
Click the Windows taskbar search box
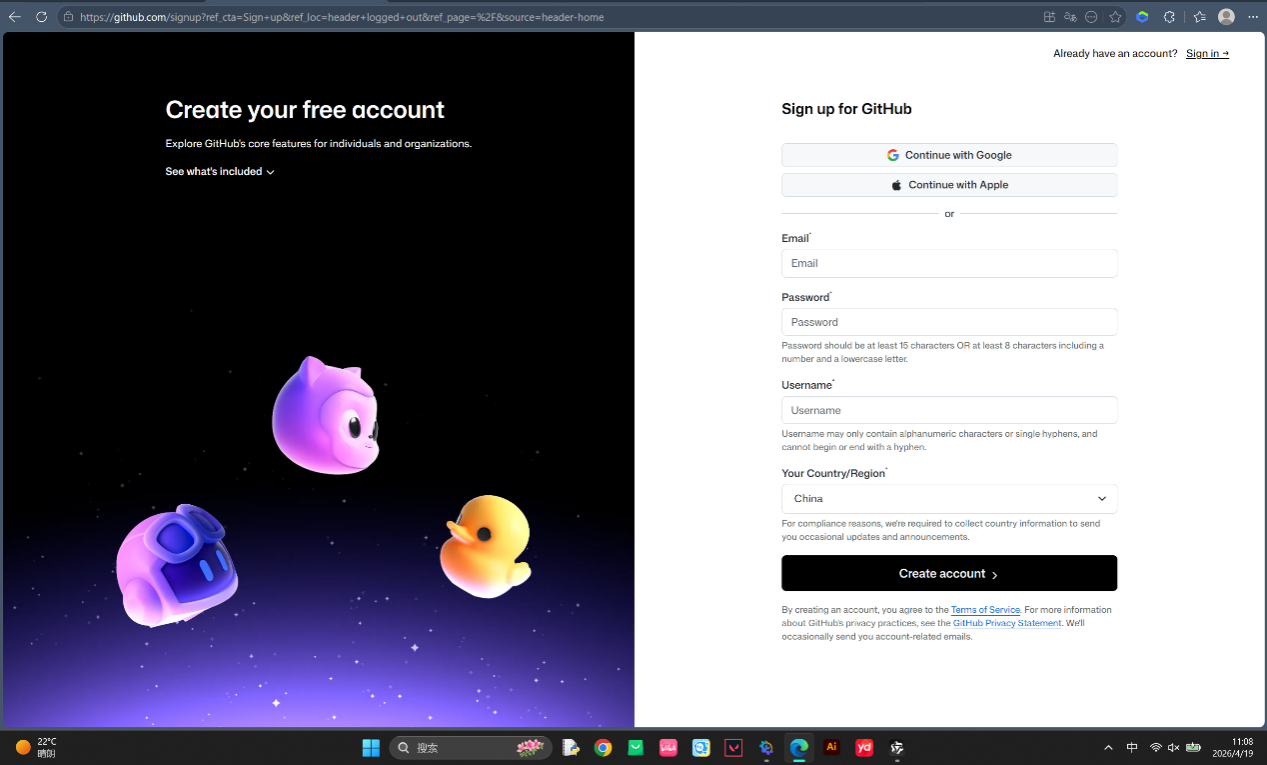click(470, 747)
